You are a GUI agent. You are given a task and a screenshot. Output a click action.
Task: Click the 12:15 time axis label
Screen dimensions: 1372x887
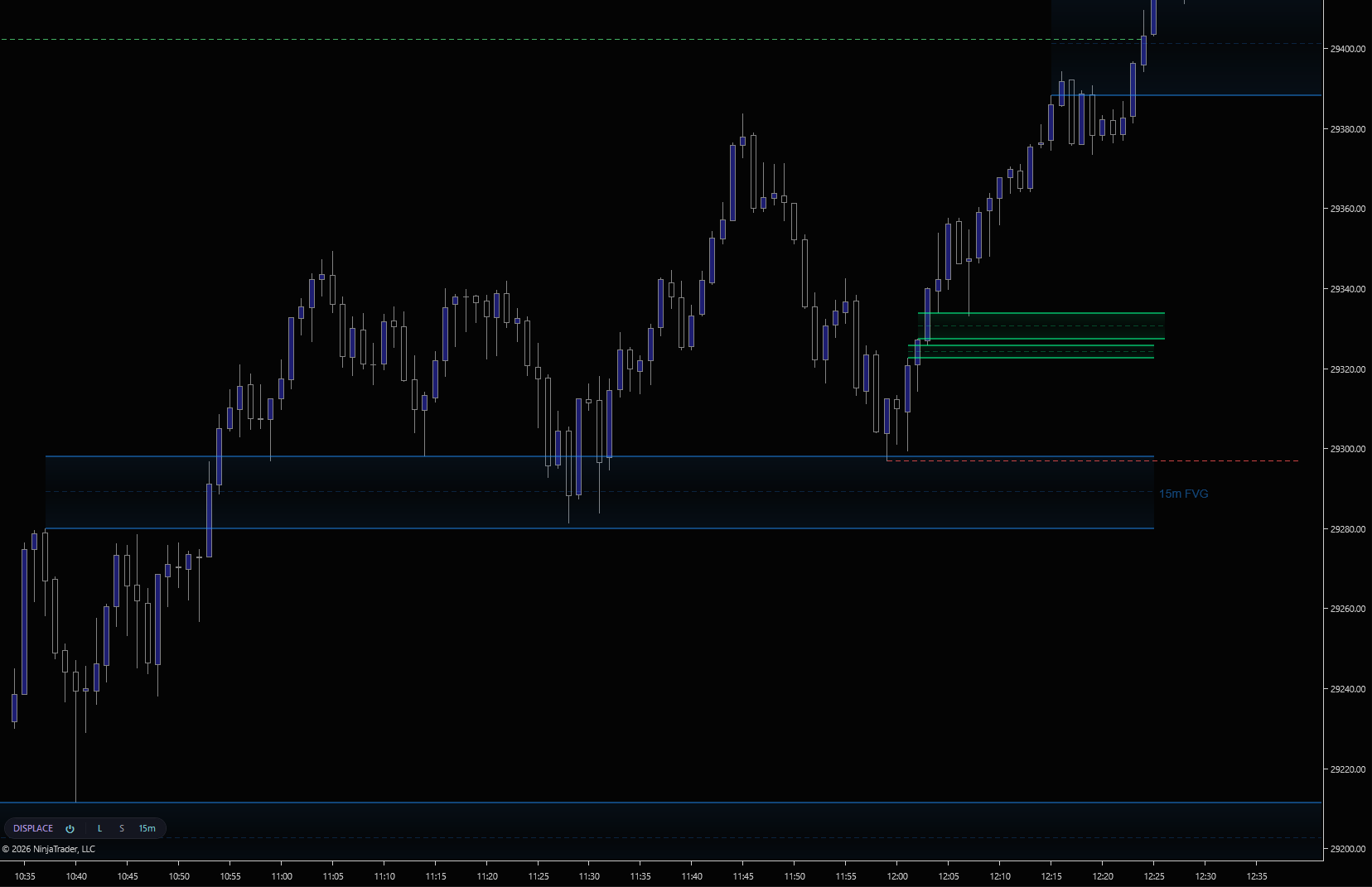(1051, 876)
